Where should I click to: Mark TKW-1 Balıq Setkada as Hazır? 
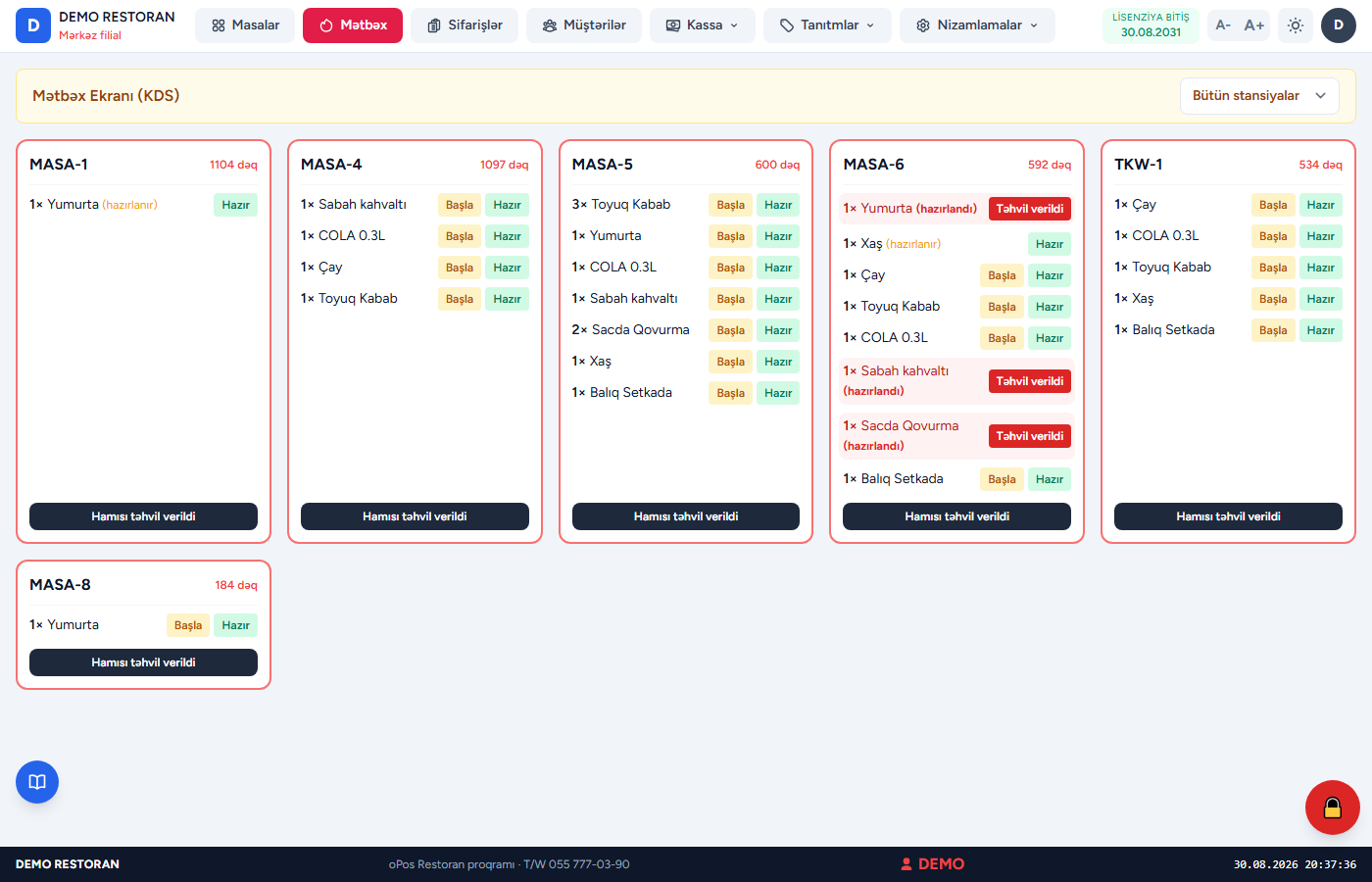(x=1321, y=330)
